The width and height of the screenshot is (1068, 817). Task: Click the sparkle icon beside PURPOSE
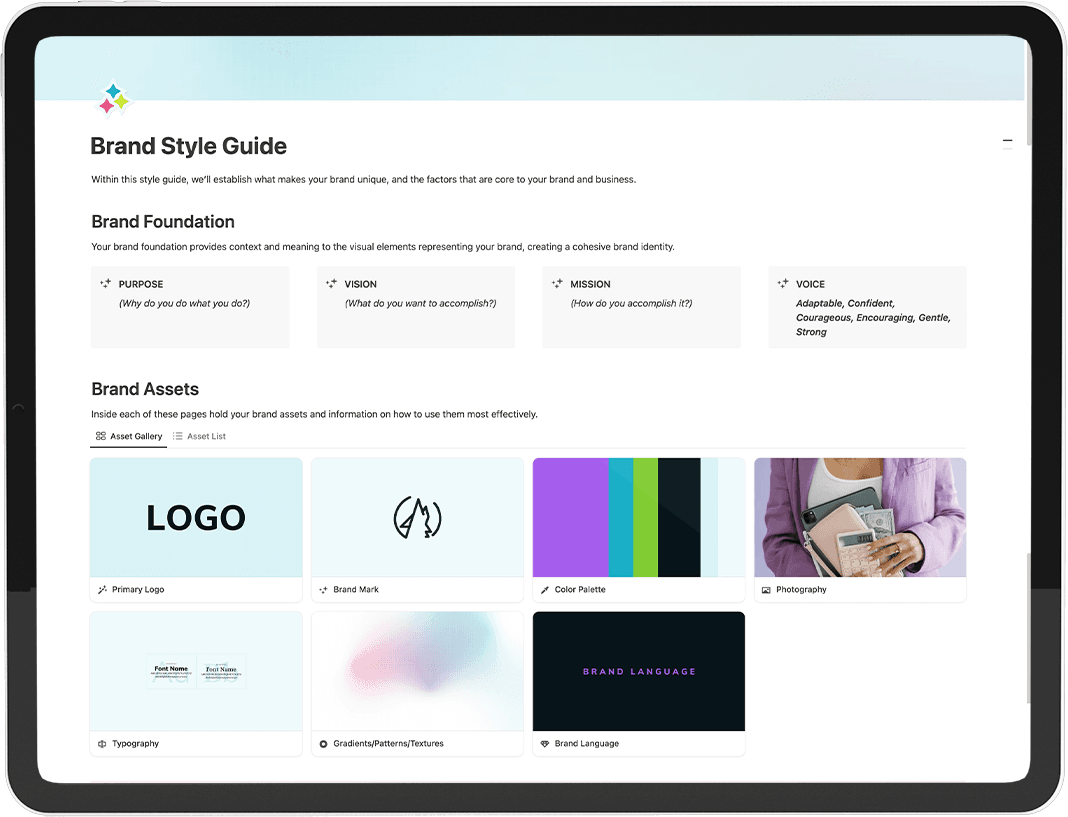click(x=105, y=284)
